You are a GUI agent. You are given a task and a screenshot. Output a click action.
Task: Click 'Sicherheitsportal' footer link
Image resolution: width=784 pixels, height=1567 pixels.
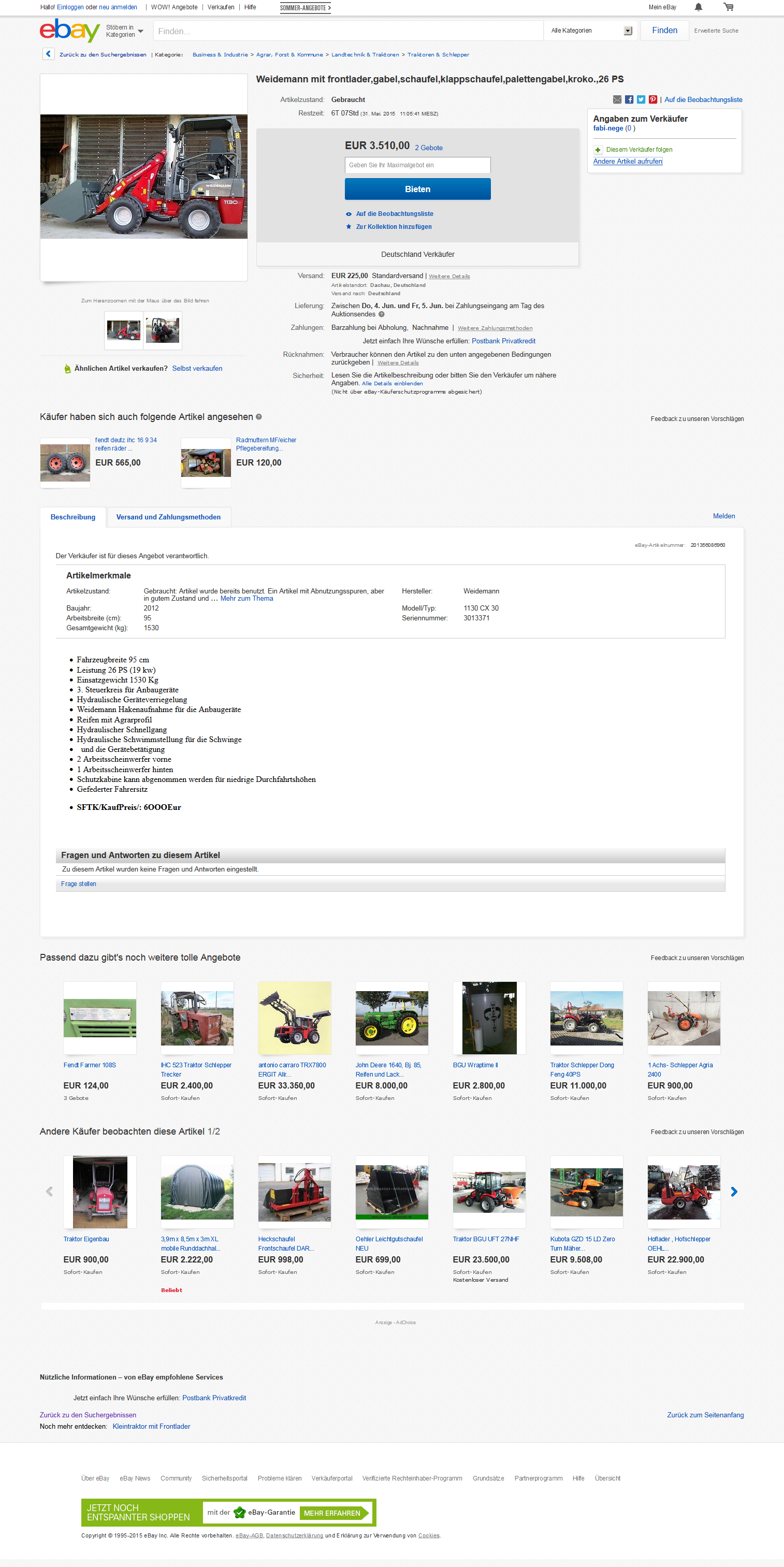coord(224,1478)
